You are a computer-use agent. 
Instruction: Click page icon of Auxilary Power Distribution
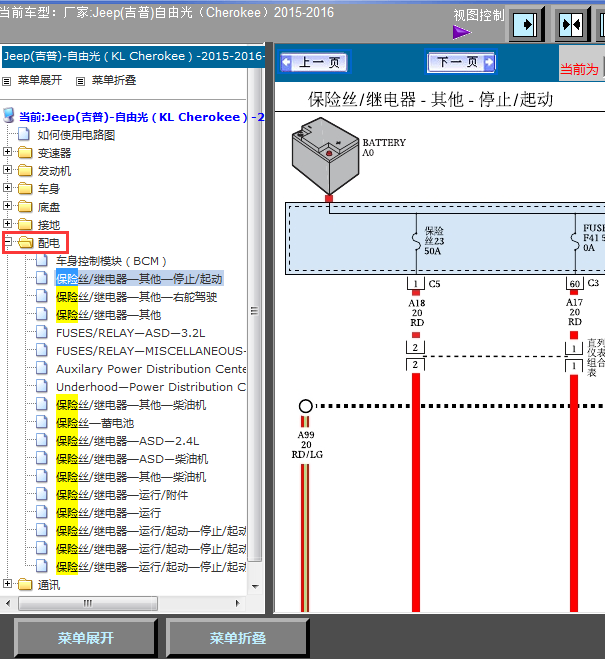tap(42, 369)
